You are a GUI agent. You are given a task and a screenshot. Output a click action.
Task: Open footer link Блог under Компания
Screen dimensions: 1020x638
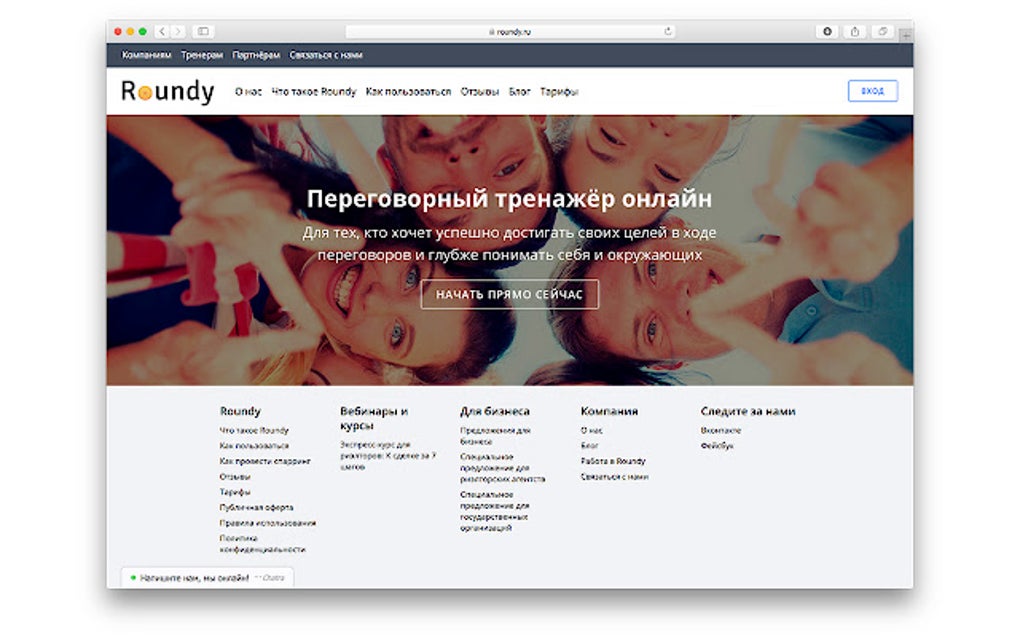[x=589, y=446]
